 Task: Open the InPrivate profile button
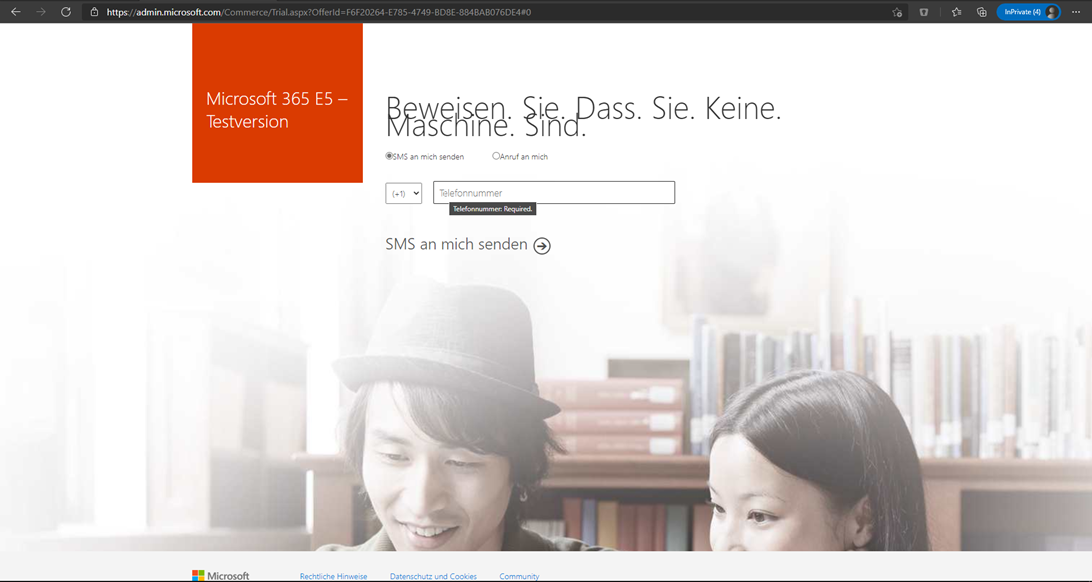(x=1029, y=12)
